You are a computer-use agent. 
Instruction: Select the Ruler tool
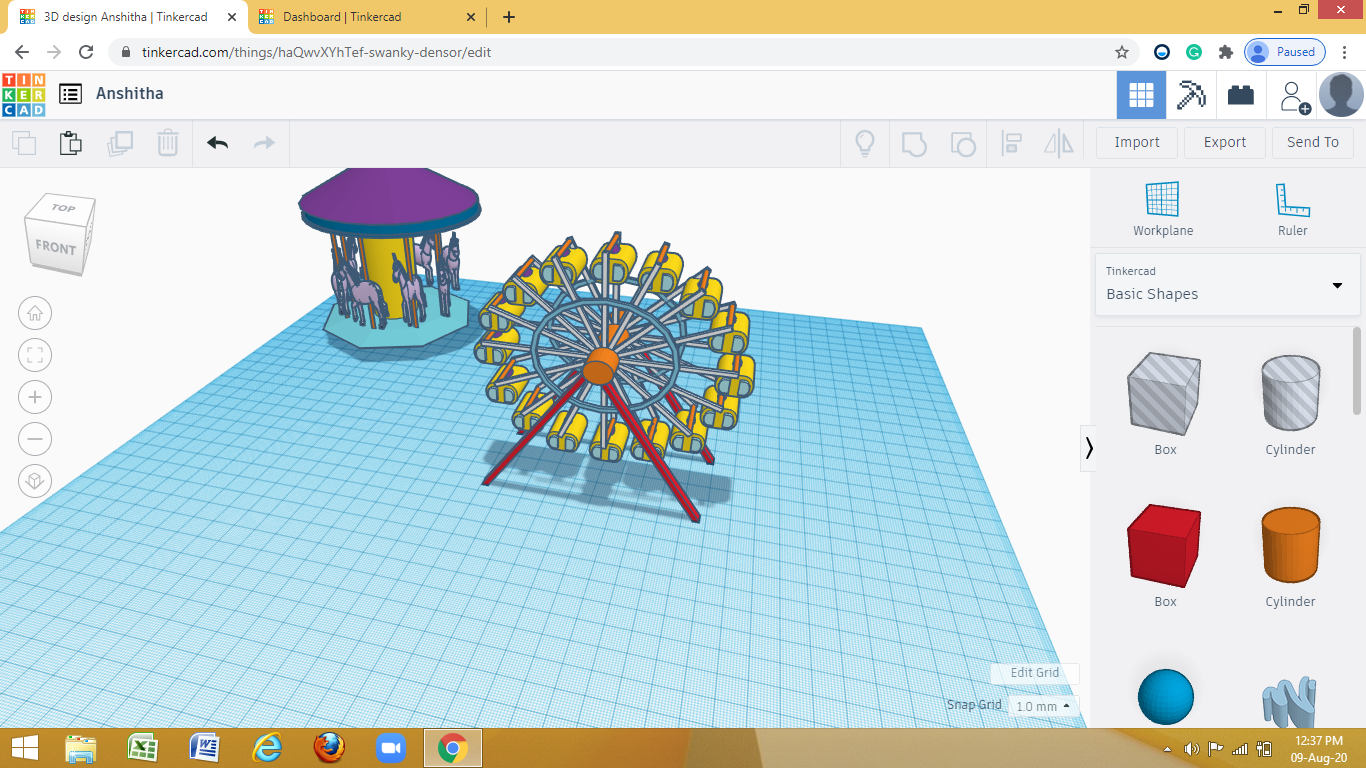(x=1293, y=209)
